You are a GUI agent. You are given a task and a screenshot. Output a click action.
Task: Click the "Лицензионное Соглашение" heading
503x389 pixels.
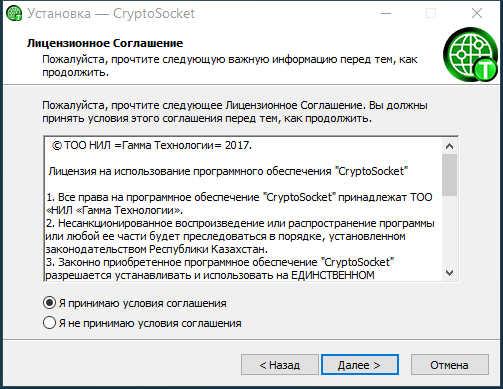(105, 43)
